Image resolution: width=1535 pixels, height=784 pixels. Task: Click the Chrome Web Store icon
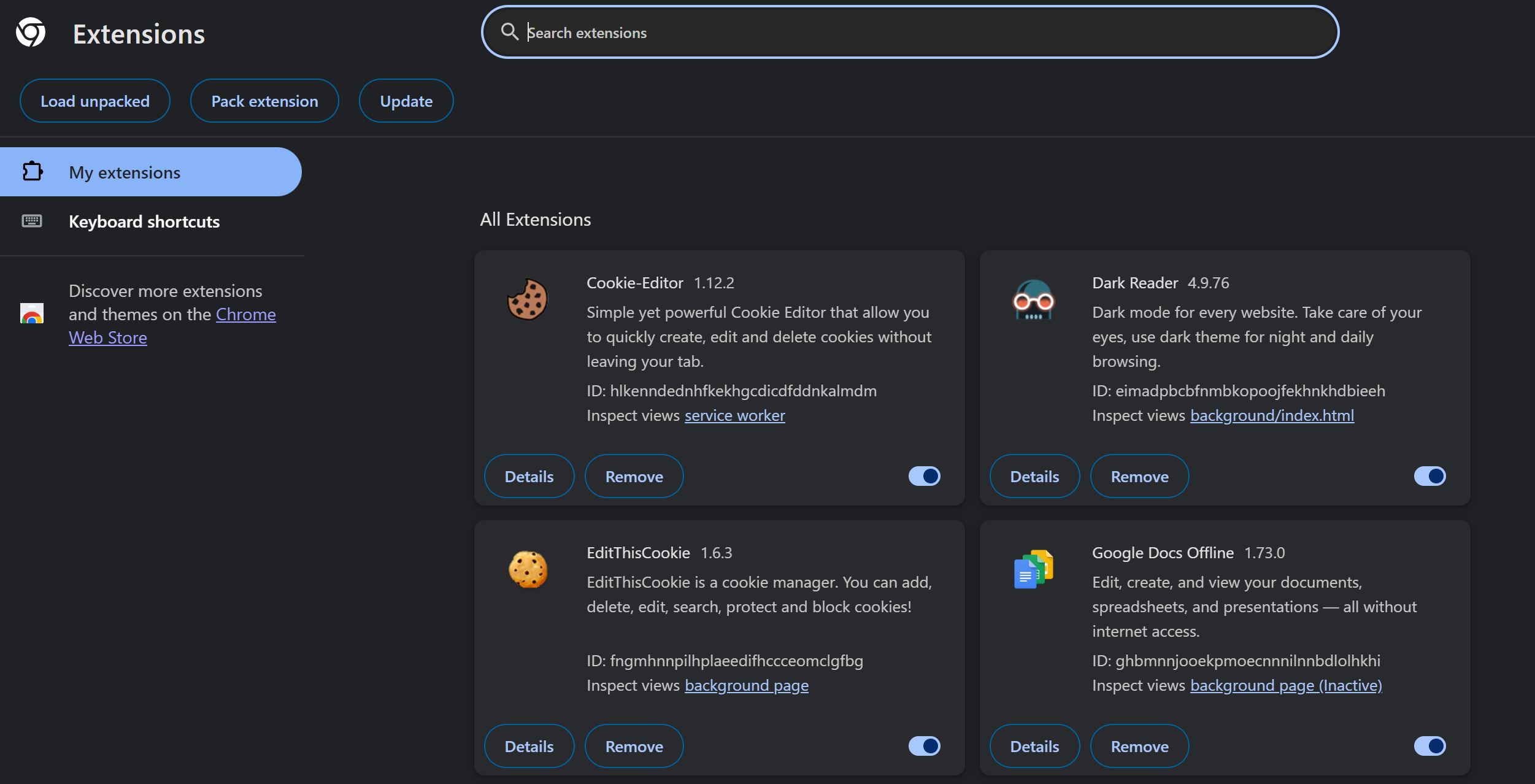pyautogui.click(x=32, y=313)
